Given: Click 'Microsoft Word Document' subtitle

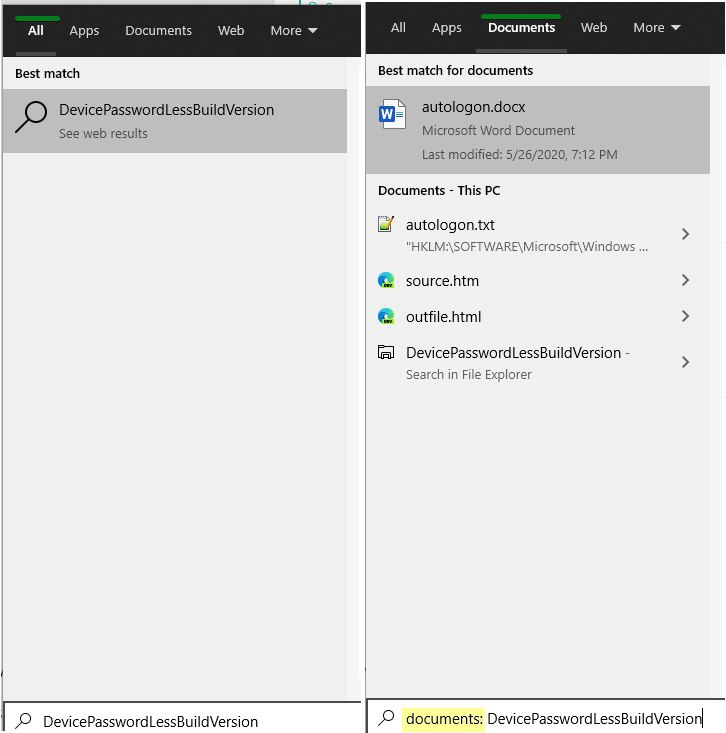Looking at the screenshot, I should point(498,130).
